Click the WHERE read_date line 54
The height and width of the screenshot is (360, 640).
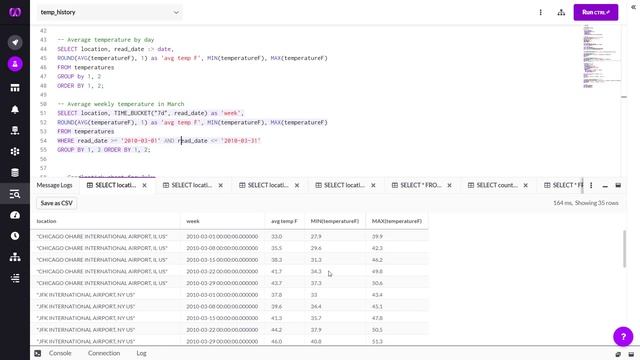click(x=159, y=141)
